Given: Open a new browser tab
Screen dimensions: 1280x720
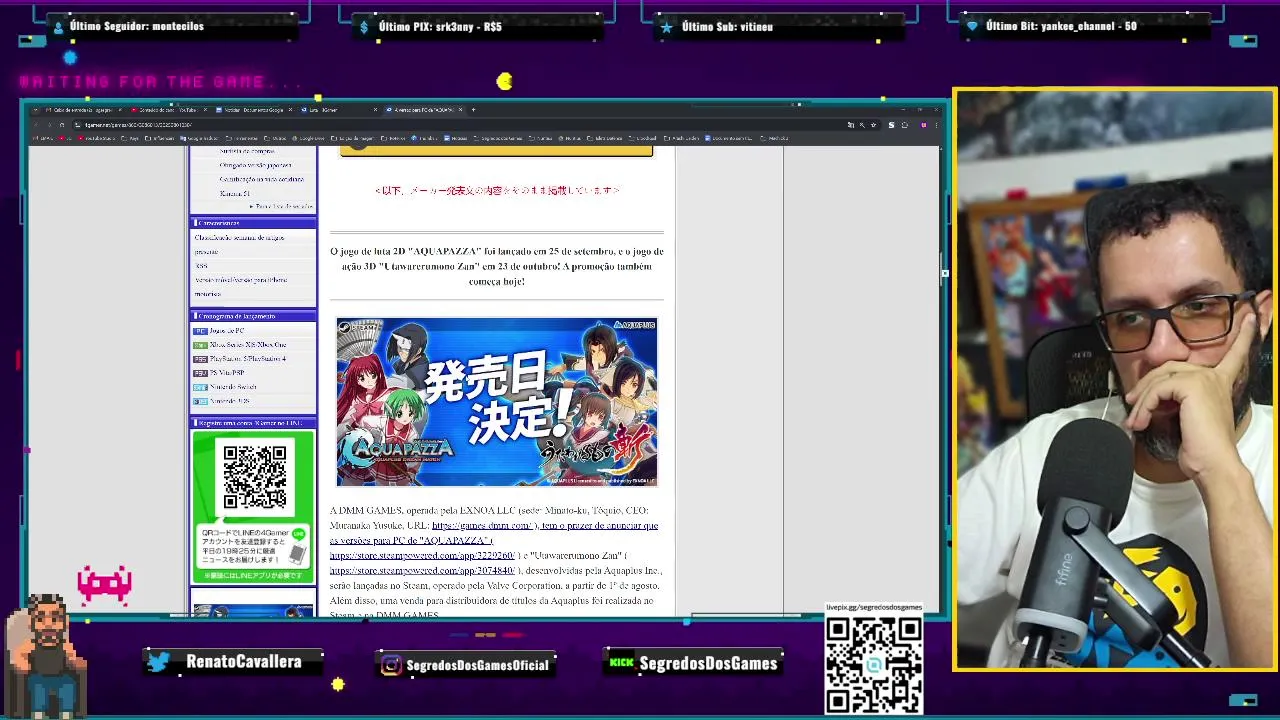Looking at the screenshot, I should pos(474,110).
